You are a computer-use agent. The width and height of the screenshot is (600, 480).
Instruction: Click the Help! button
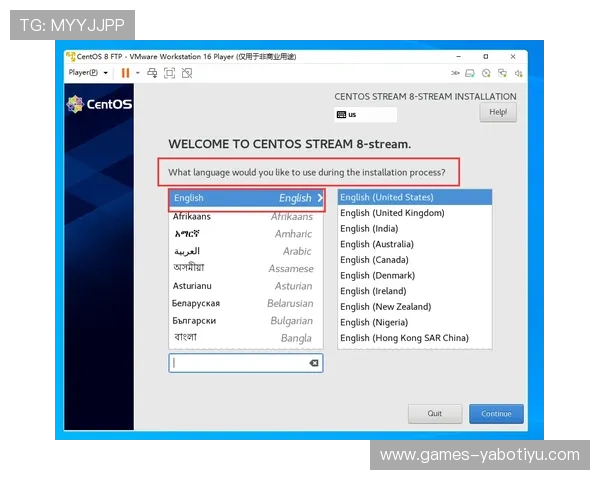tap(498, 112)
